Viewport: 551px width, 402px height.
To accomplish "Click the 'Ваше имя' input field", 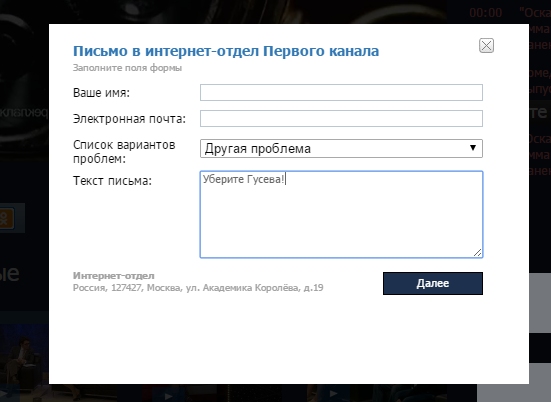I will click(x=341, y=92).
